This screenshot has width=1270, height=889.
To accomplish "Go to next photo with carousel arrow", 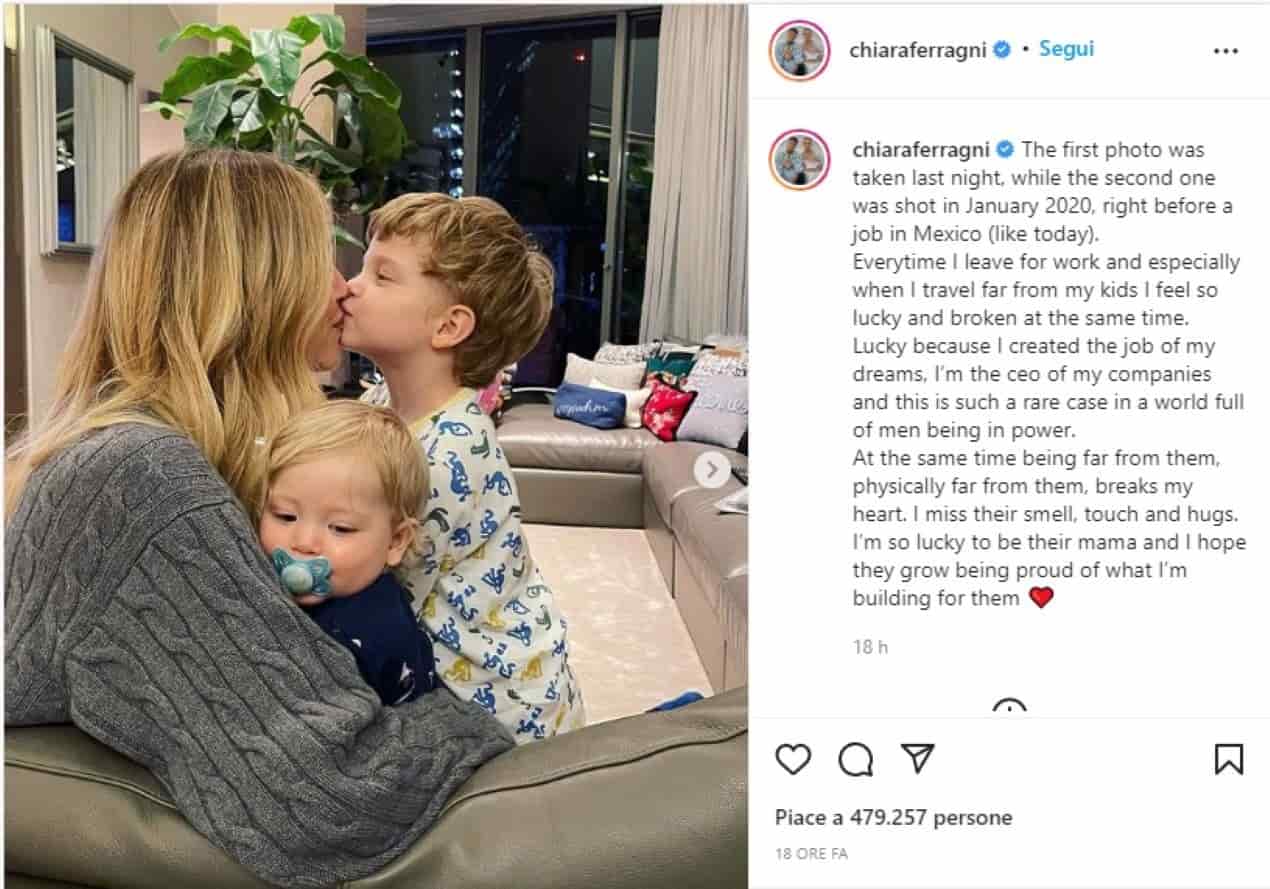I will click(712, 470).
